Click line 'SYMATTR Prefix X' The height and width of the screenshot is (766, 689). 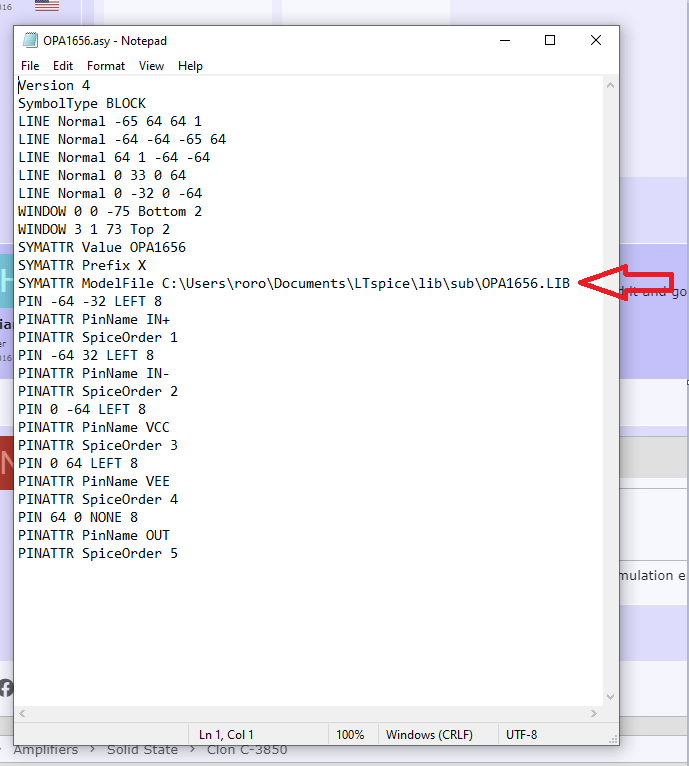click(x=82, y=265)
